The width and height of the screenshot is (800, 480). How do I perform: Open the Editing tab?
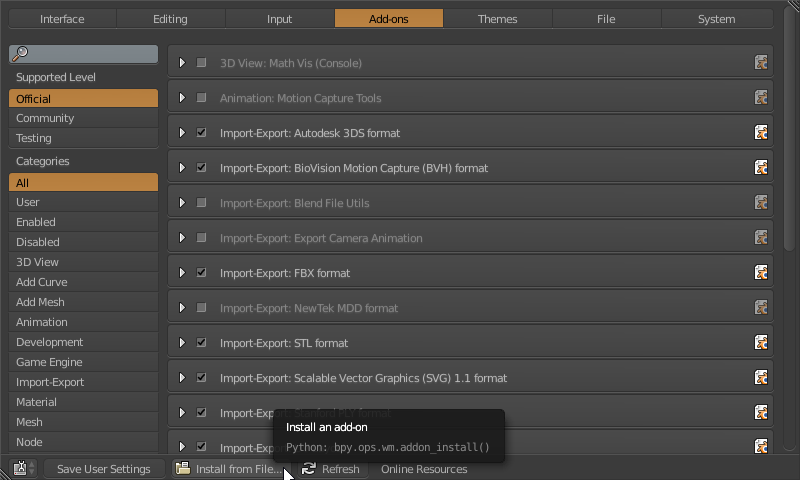(x=170, y=19)
